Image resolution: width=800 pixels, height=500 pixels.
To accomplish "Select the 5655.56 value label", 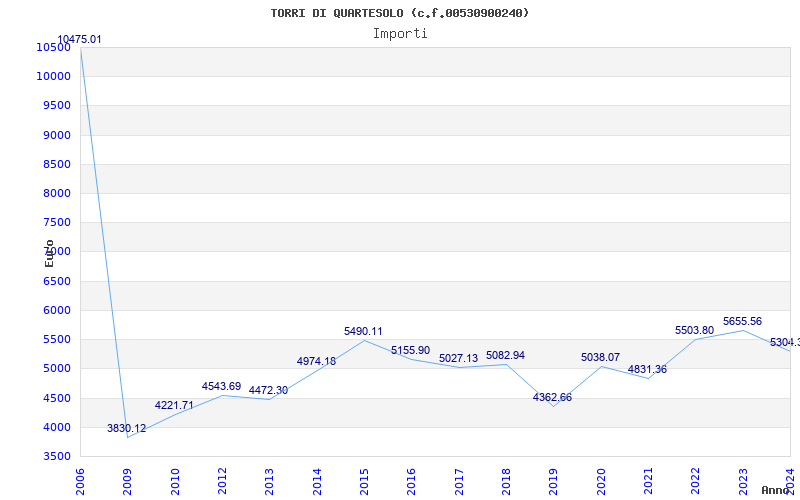I will 742,322.
